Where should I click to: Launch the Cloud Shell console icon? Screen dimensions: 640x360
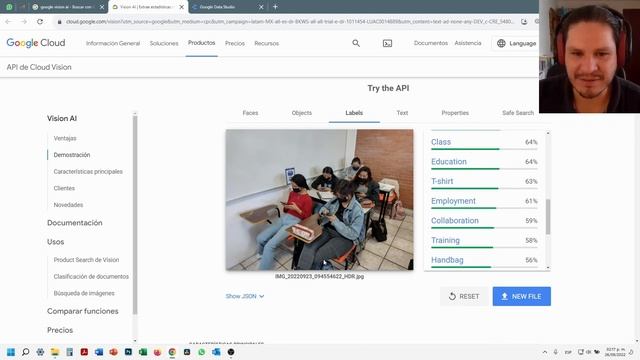coord(387,43)
